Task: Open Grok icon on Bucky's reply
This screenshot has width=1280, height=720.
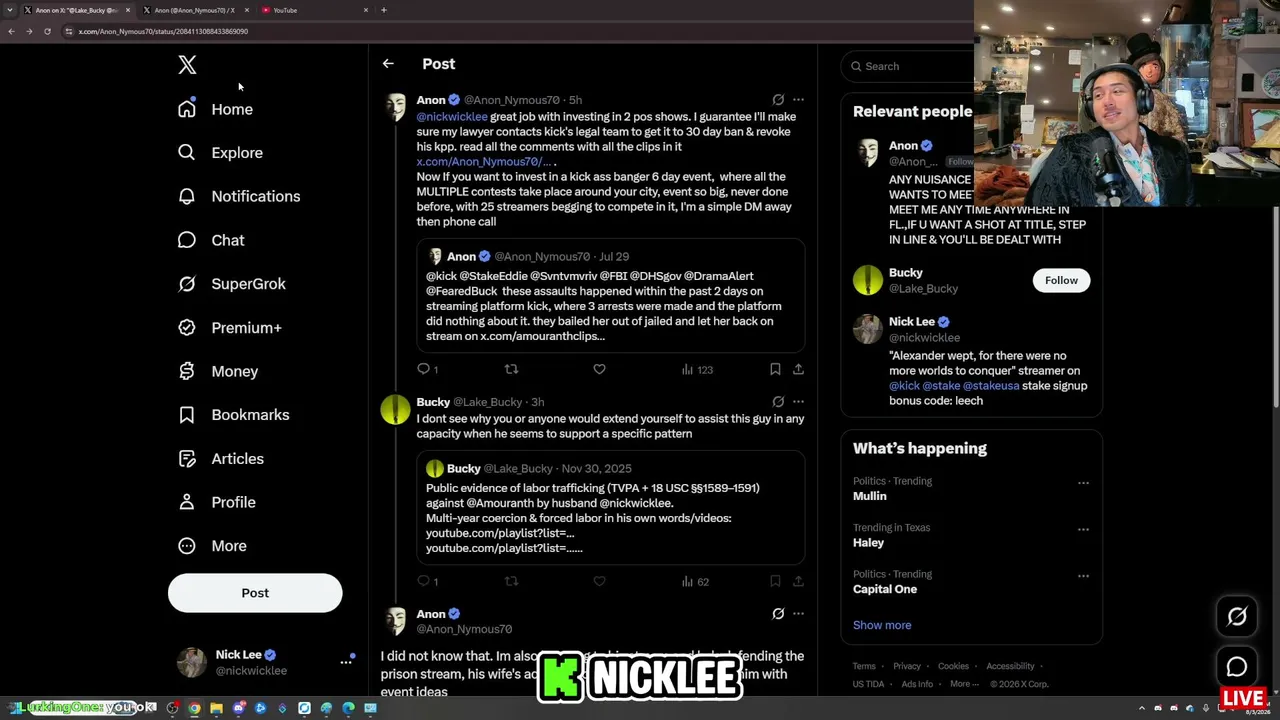Action: [x=778, y=402]
